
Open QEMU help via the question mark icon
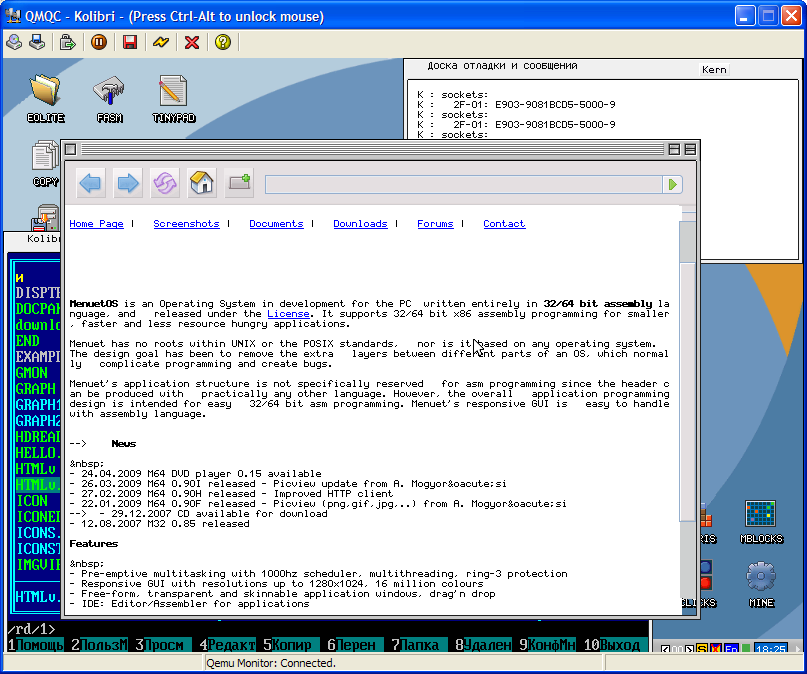[x=222, y=41]
